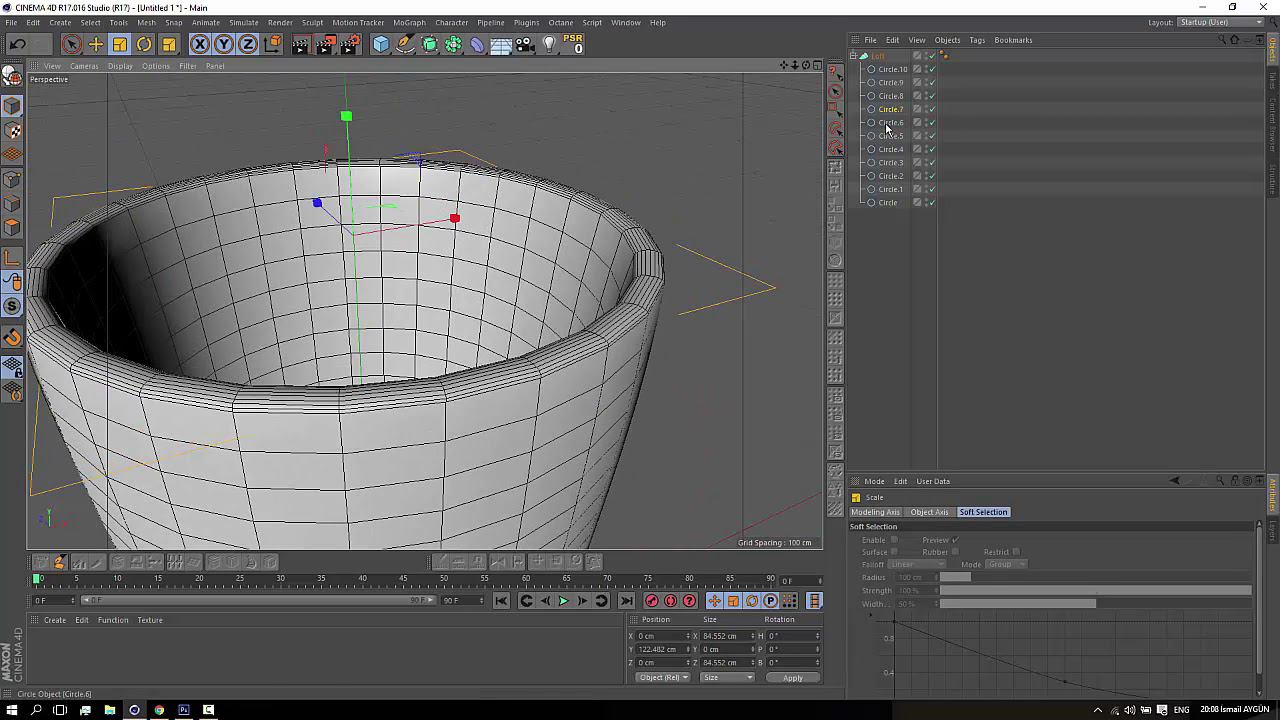Toggle the Preview checkbox

955,540
